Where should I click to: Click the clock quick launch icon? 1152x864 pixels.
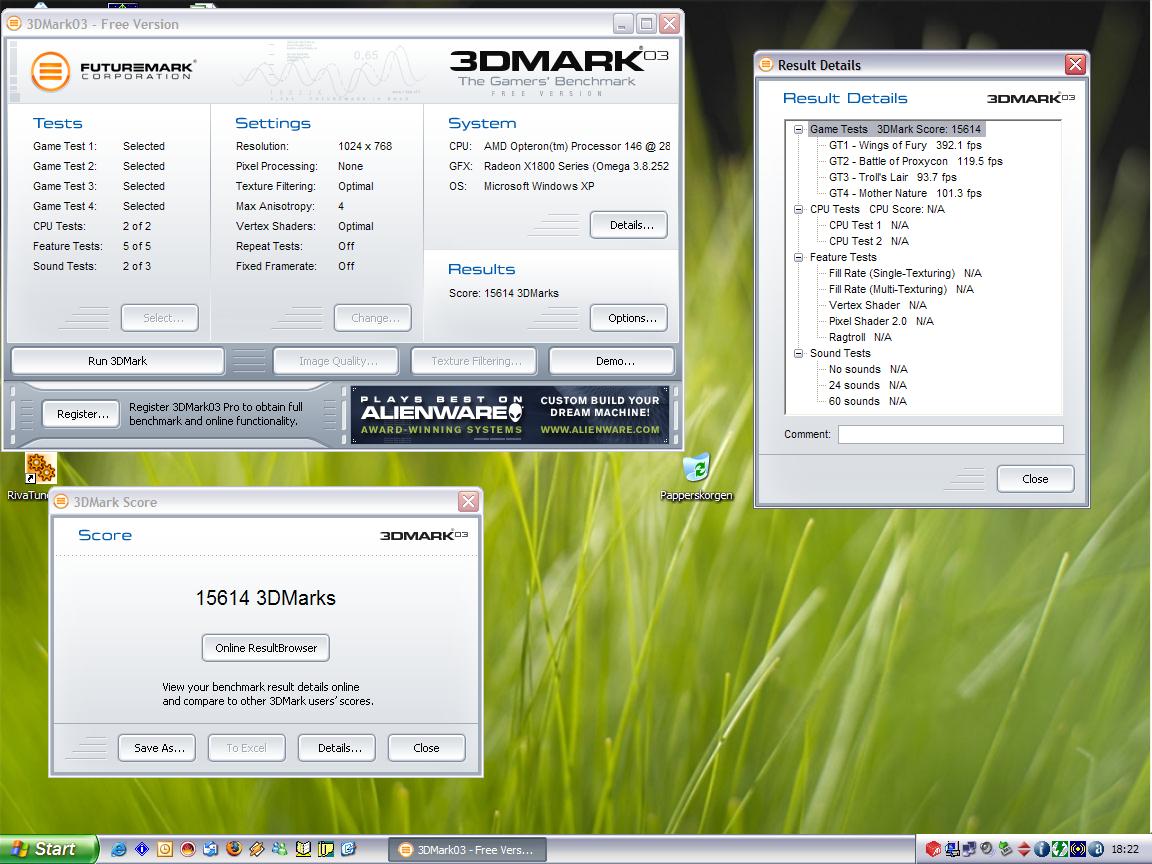point(165,849)
